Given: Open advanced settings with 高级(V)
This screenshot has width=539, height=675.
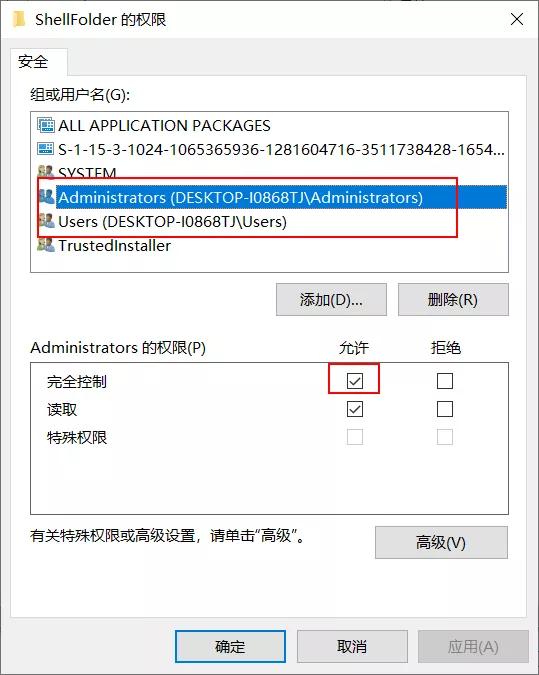Looking at the screenshot, I should (441, 542).
